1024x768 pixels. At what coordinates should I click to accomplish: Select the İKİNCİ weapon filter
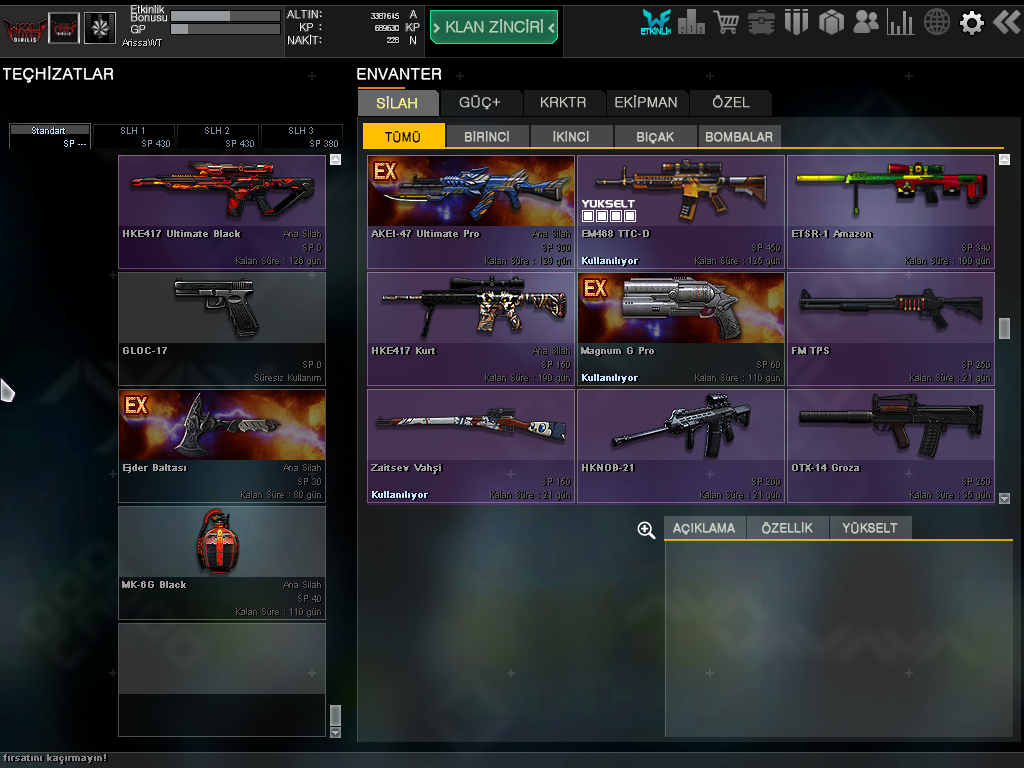pos(571,136)
